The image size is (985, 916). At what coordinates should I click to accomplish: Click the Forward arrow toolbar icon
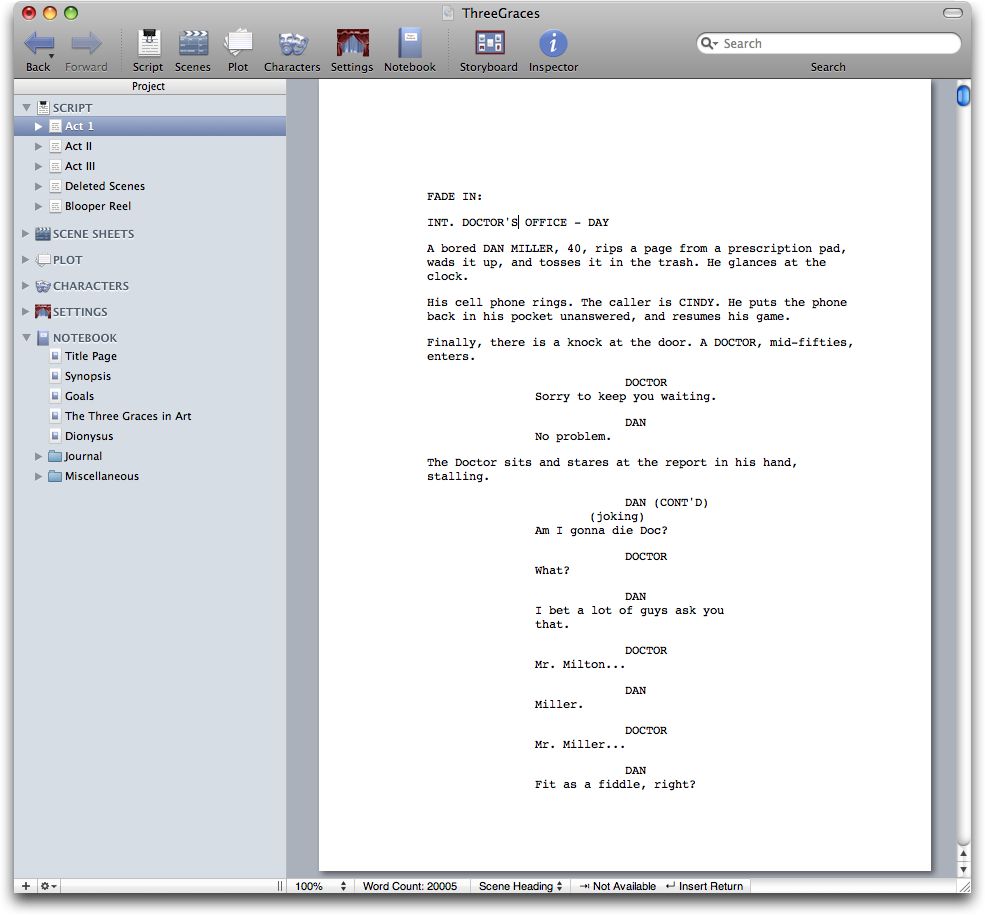pyautogui.click(x=86, y=44)
